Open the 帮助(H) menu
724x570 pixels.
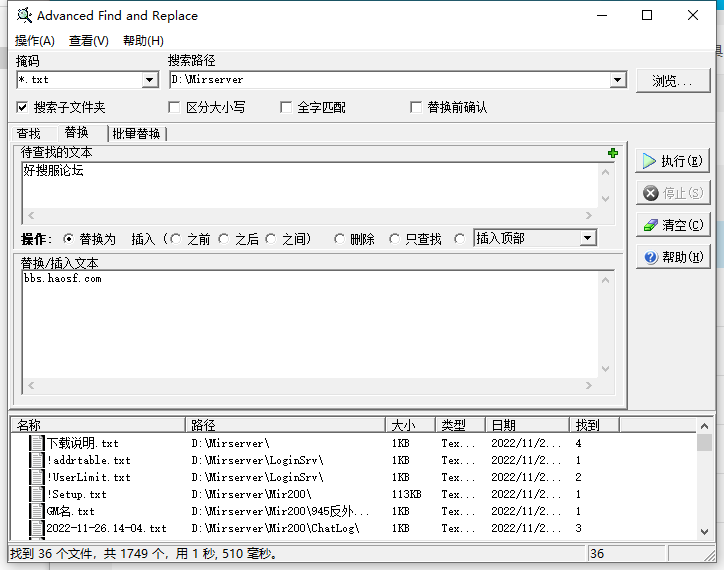point(143,41)
